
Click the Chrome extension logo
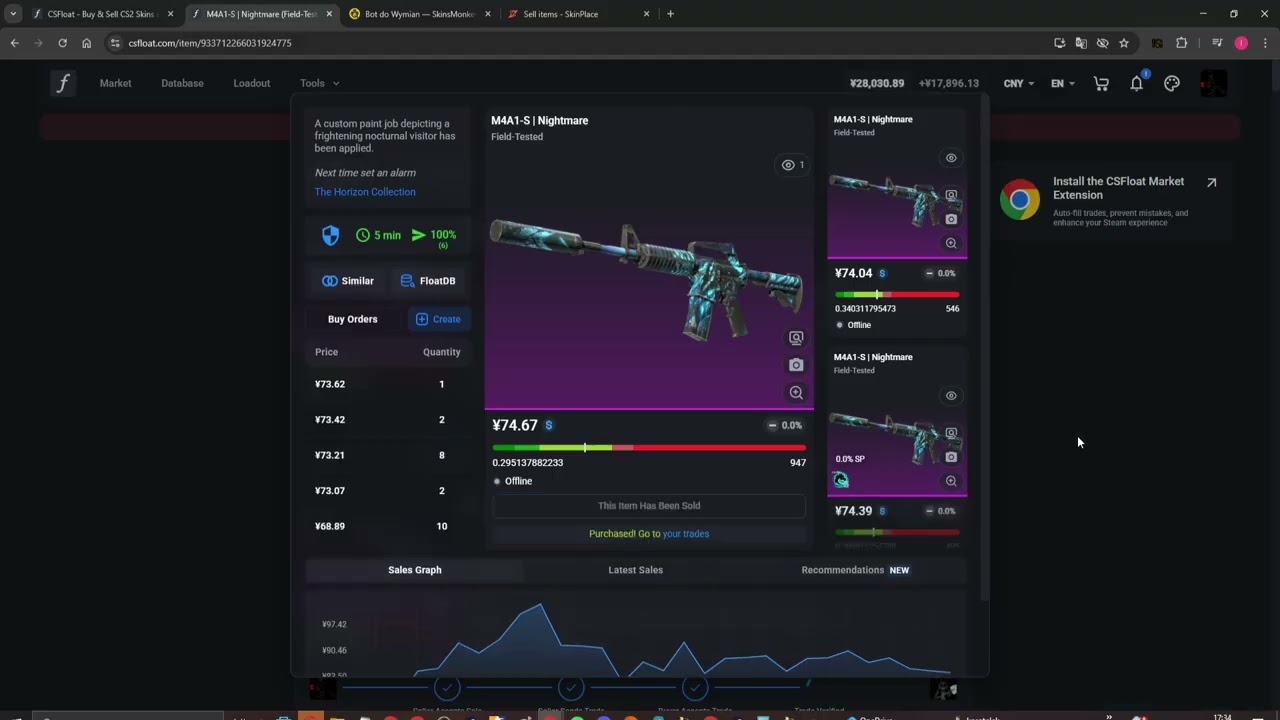coord(1020,200)
